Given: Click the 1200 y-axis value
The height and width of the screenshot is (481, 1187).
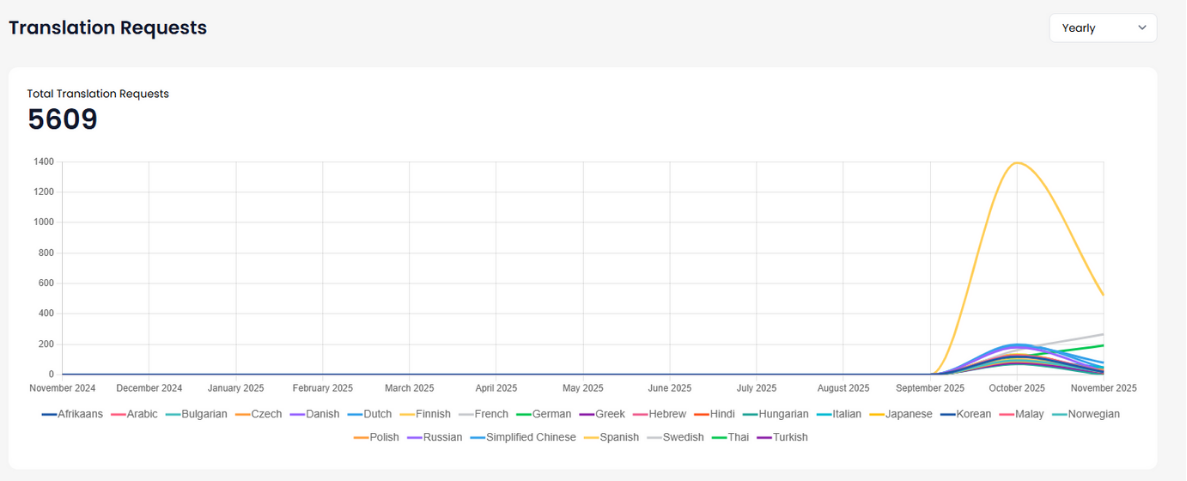Looking at the screenshot, I should click(x=45, y=192).
